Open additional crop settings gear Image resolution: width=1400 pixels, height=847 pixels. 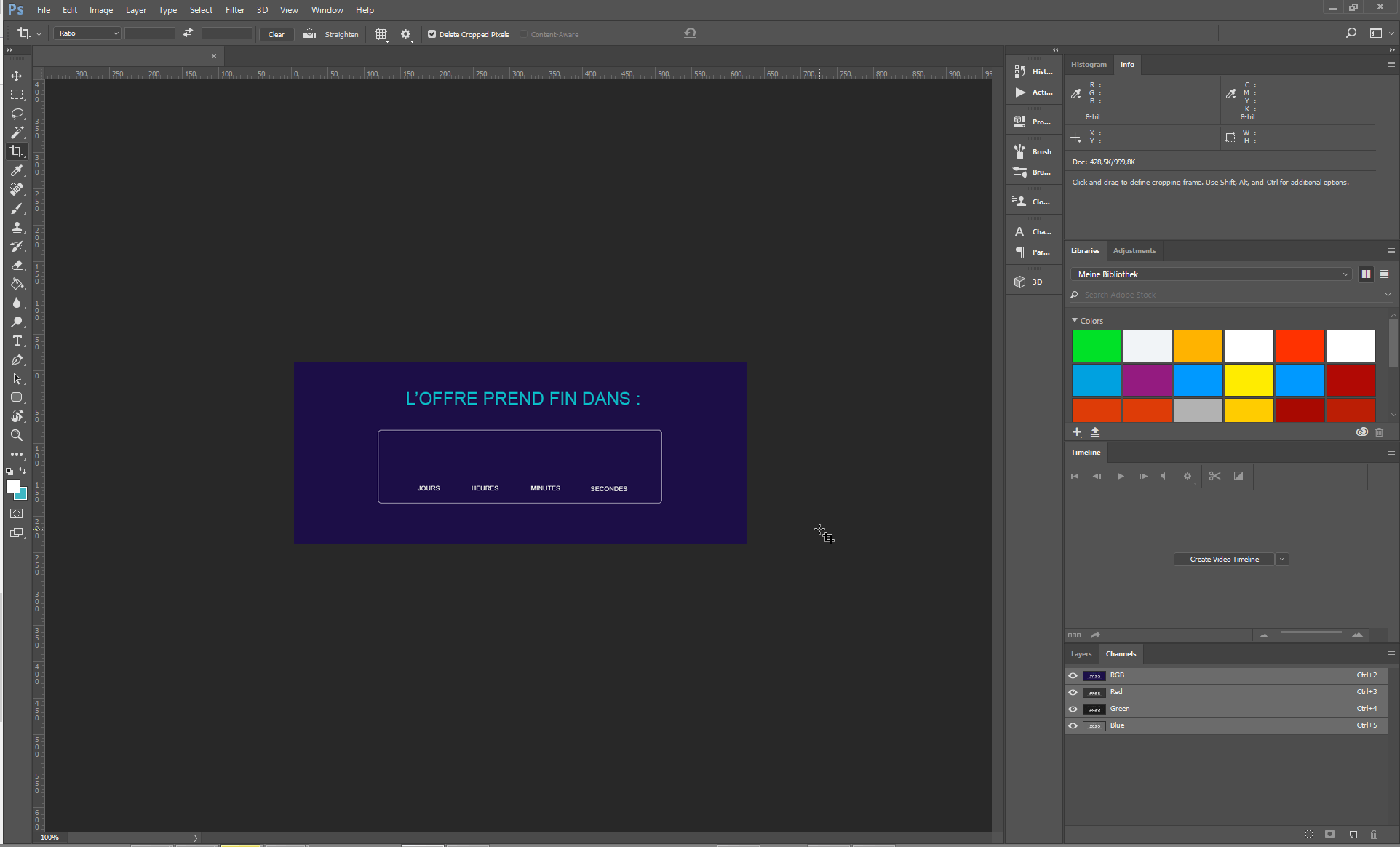(x=406, y=34)
